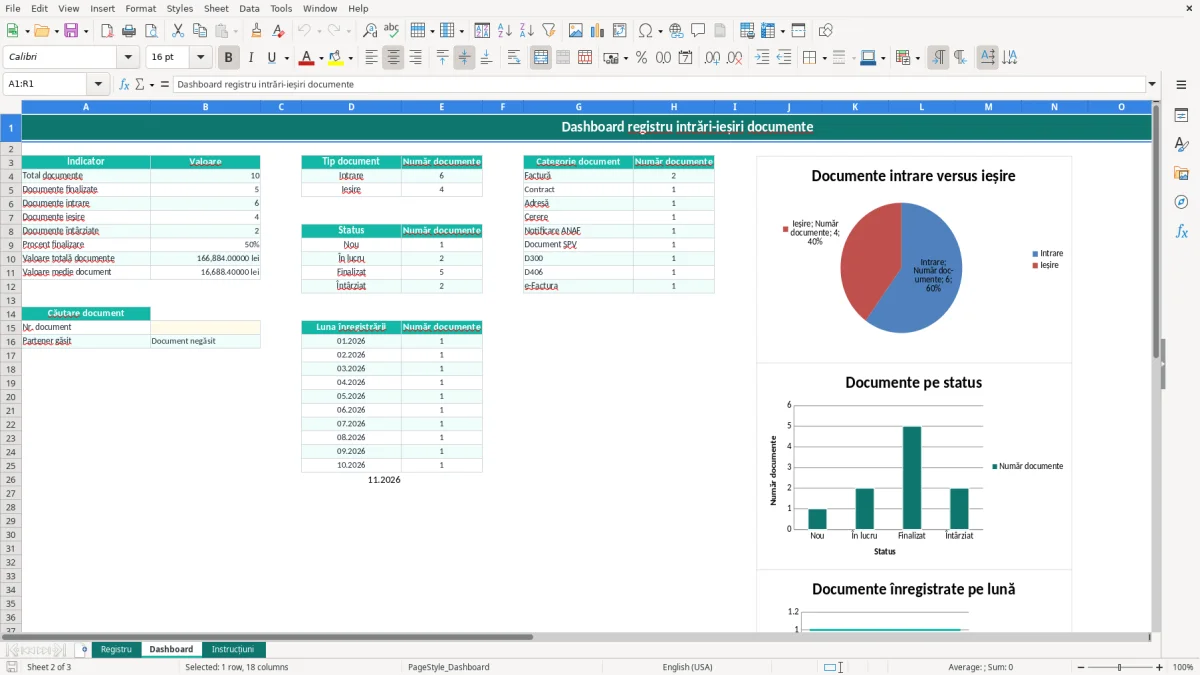1200x675 pixels.
Task: Switch to the Instrucțiuni sheet tab
Action: tap(233, 650)
